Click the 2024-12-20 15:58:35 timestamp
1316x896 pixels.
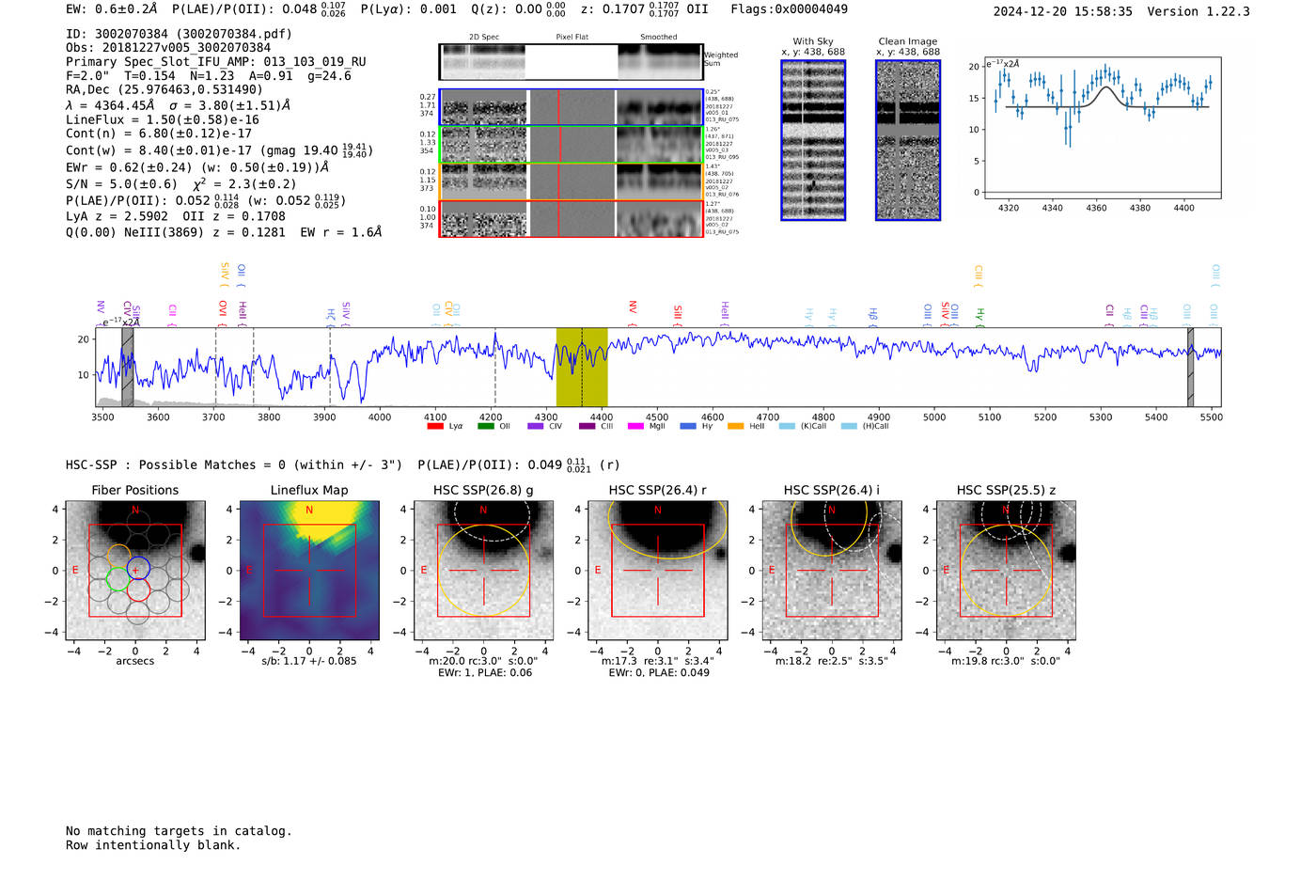(x=1062, y=12)
